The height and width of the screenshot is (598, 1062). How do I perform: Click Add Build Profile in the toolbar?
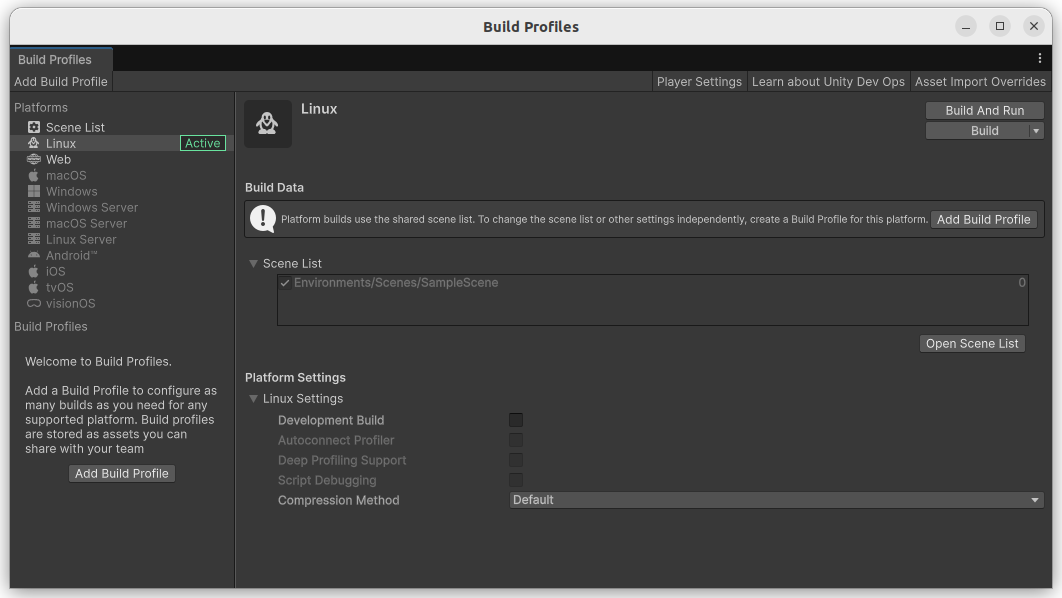click(x=61, y=81)
